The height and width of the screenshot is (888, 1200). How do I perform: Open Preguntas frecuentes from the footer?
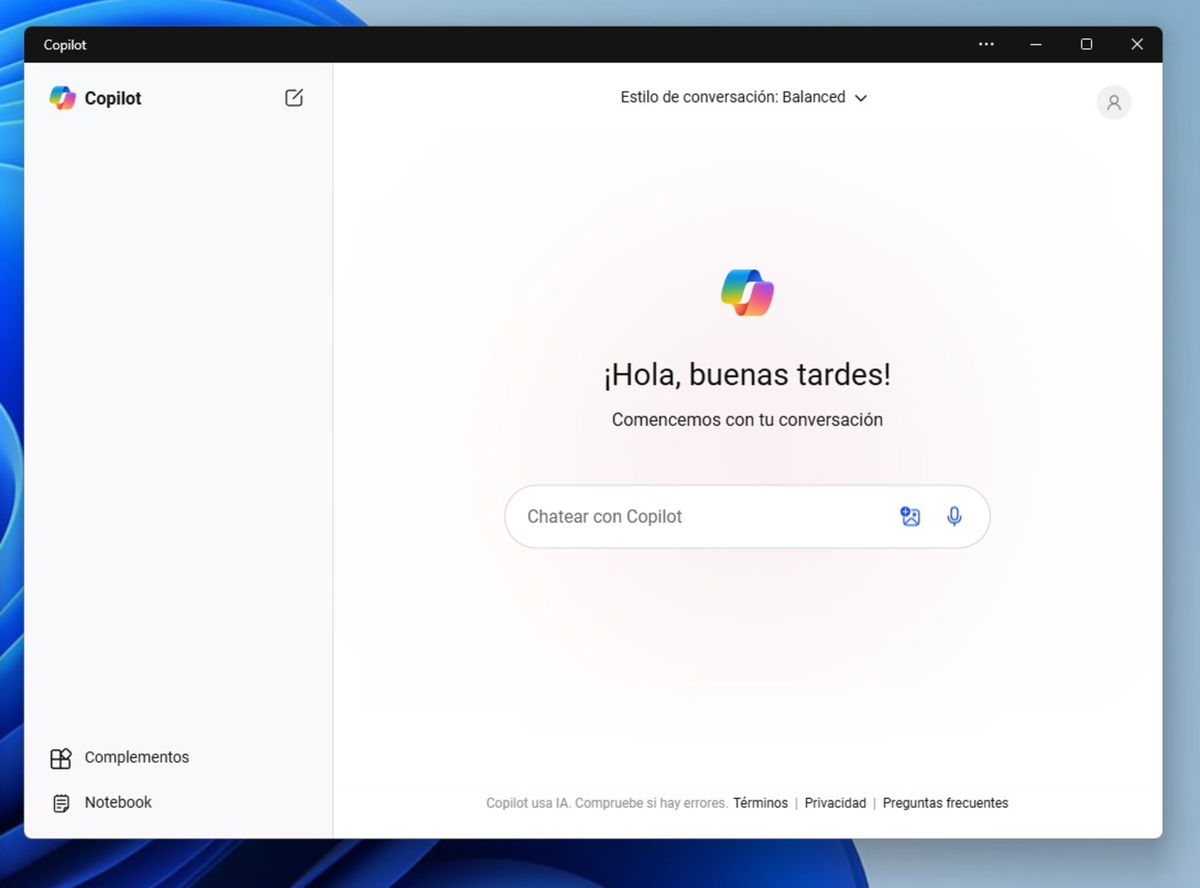click(945, 803)
